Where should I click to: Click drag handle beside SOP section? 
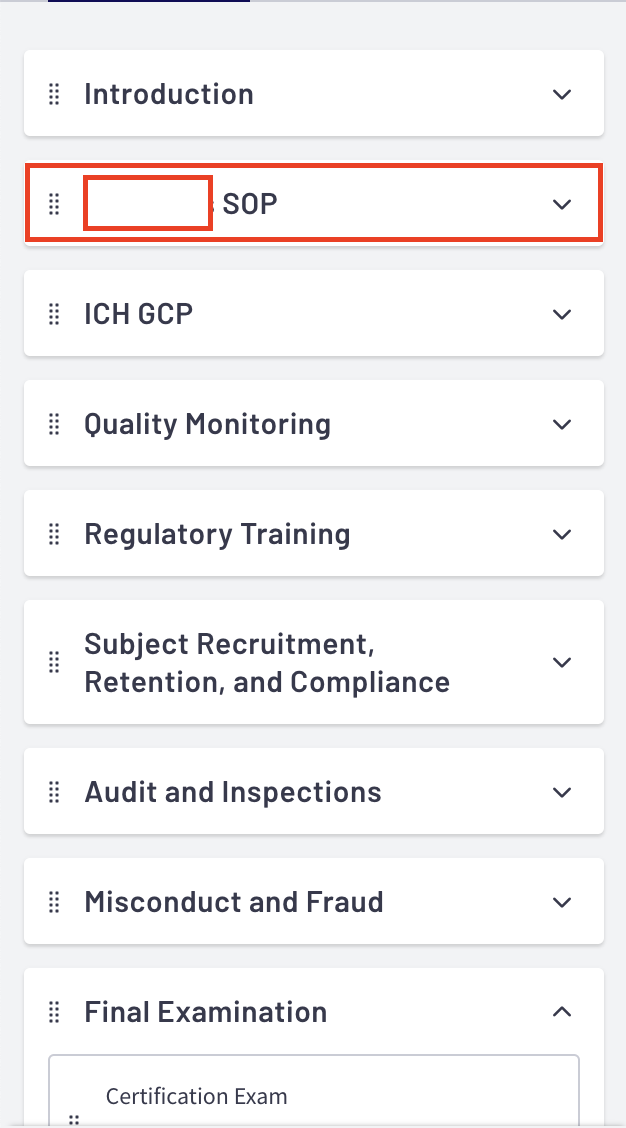tap(54, 204)
